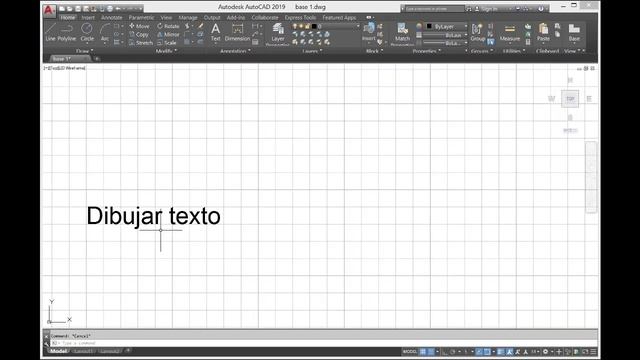
Task: Select the base 1 drawing file tab
Action: [69, 59]
